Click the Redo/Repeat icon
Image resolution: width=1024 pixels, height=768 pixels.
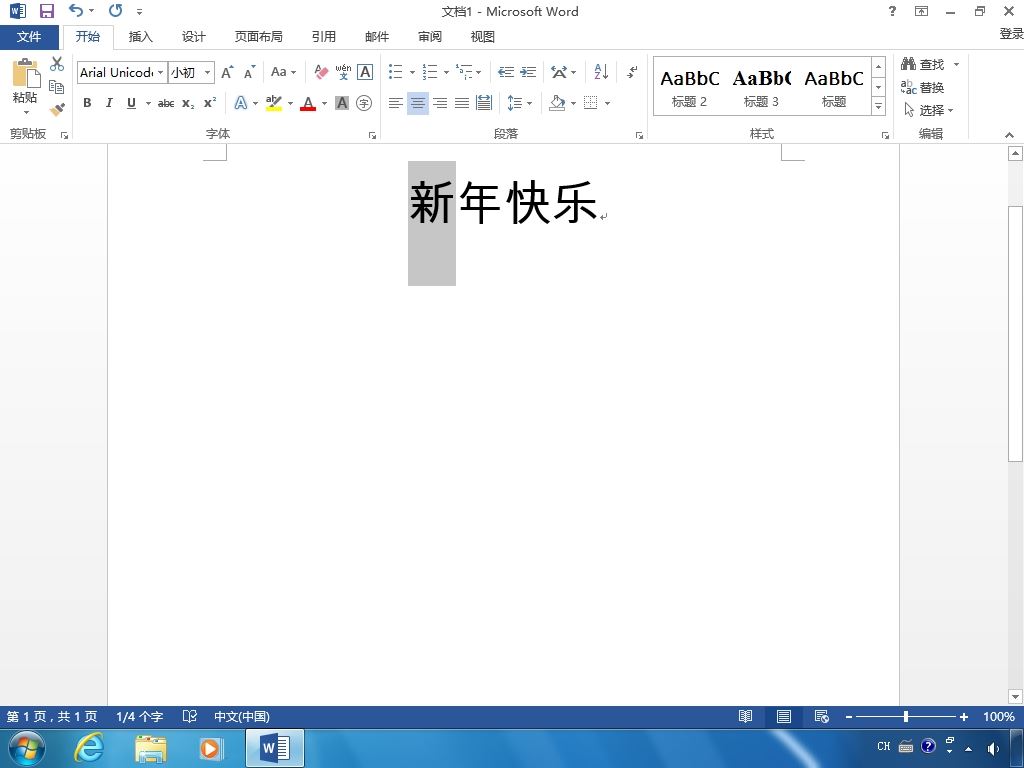116,10
